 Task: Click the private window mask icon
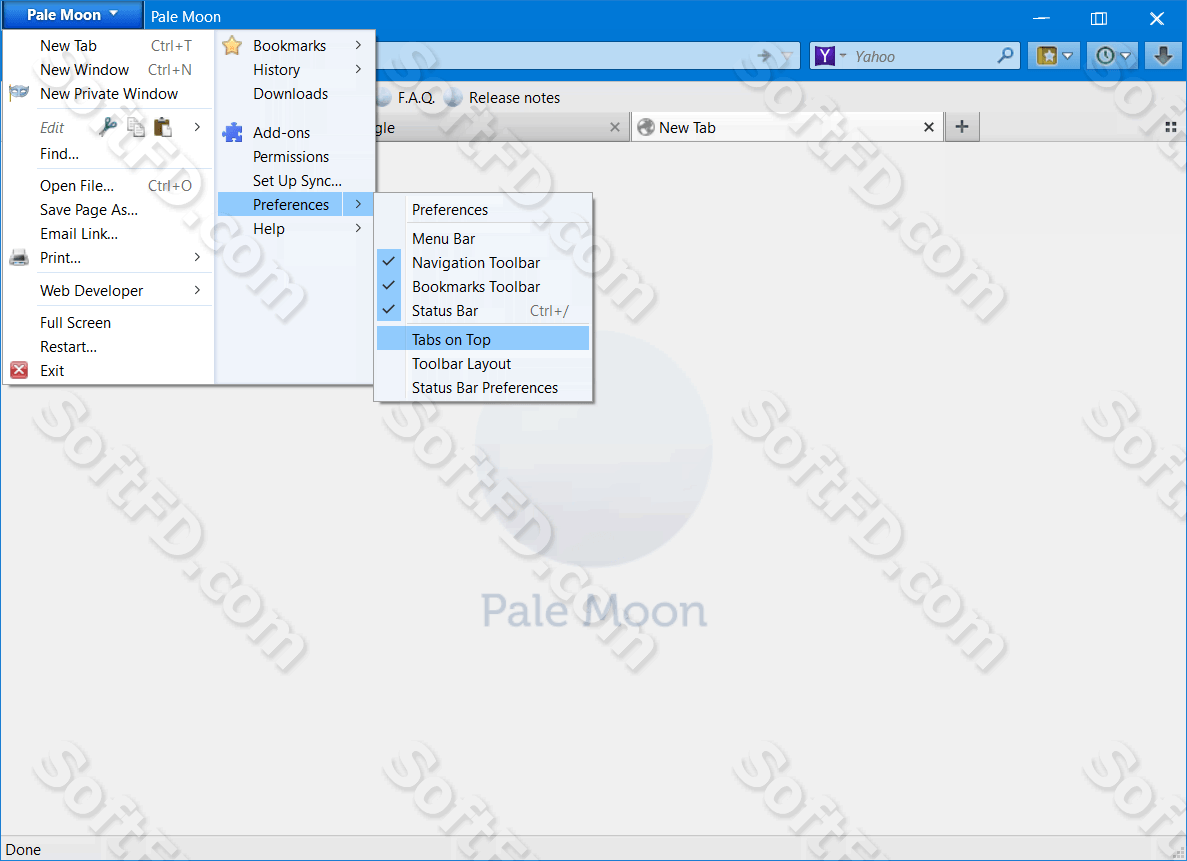click(19, 92)
